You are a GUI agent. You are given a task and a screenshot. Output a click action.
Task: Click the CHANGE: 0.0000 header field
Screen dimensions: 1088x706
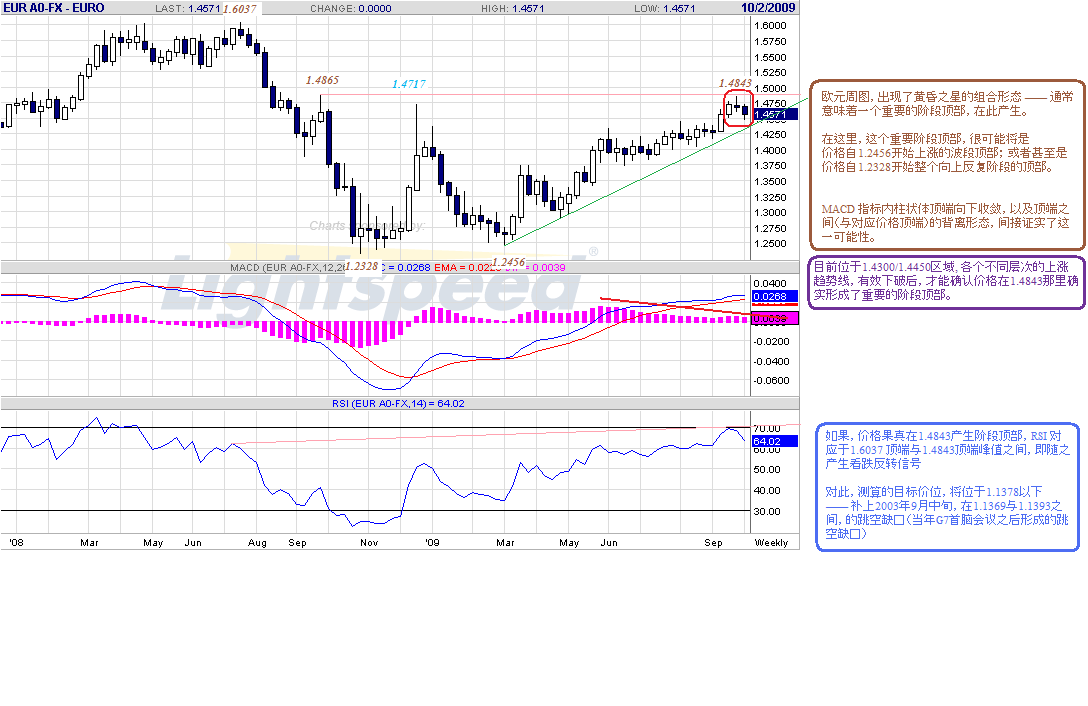(350, 9)
